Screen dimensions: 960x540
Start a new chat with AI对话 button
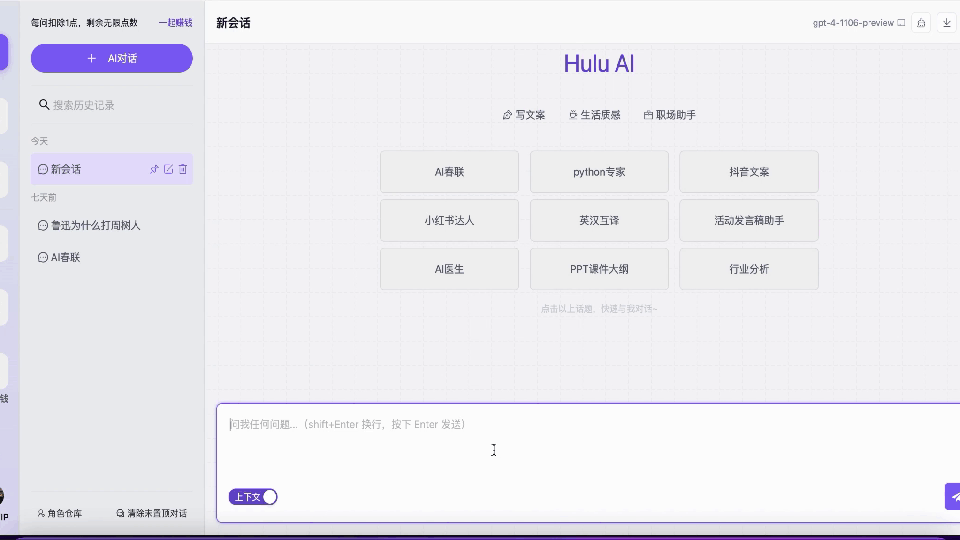click(111, 58)
